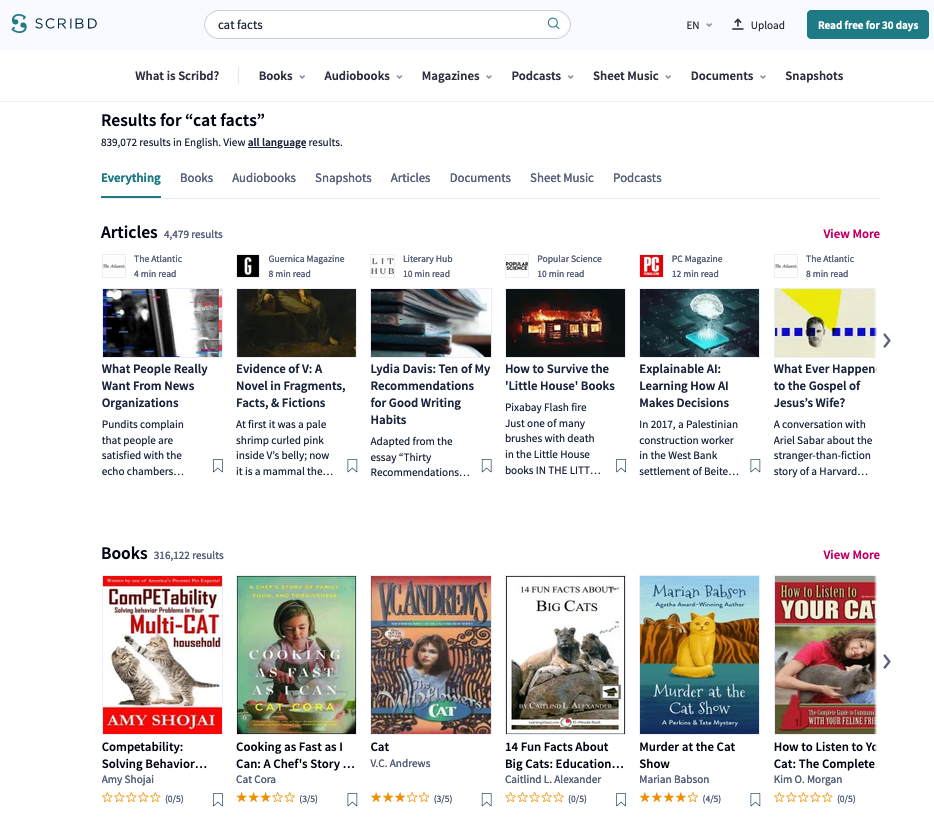
Task: Switch to the Podcasts results tab
Action: 637,178
